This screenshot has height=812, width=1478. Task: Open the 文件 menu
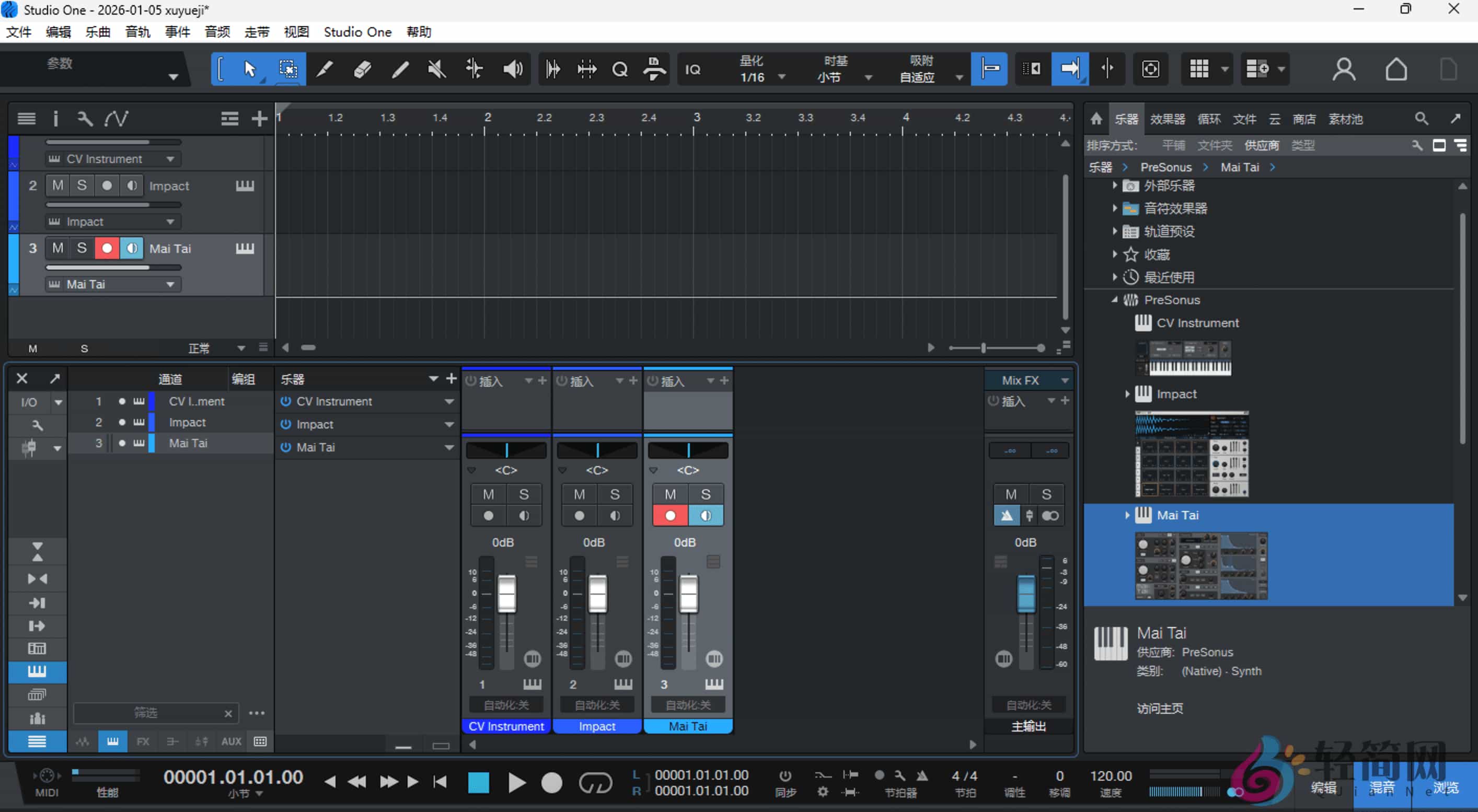tap(18, 32)
